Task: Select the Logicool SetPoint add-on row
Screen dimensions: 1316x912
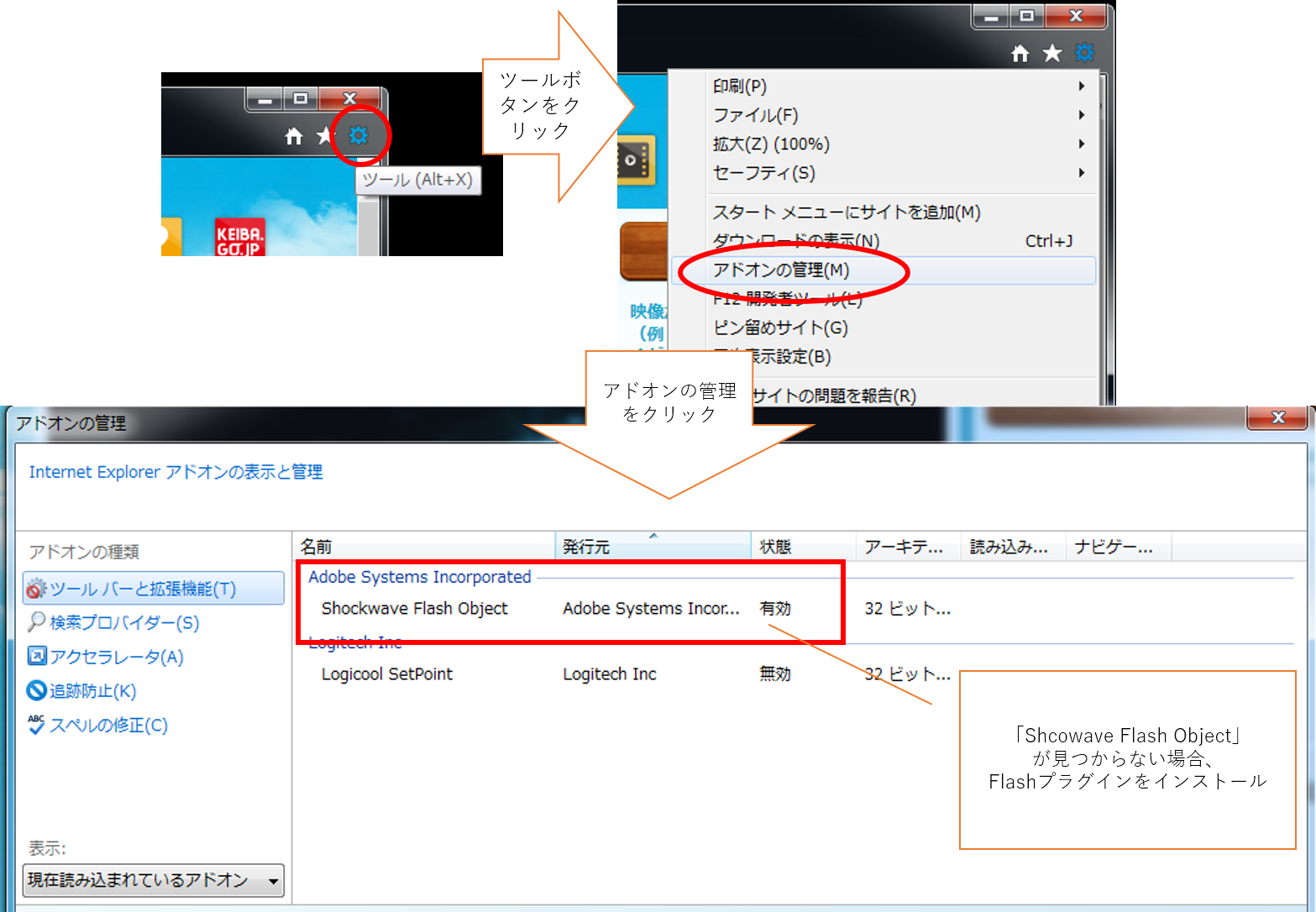Action: pyautogui.click(x=386, y=674)
